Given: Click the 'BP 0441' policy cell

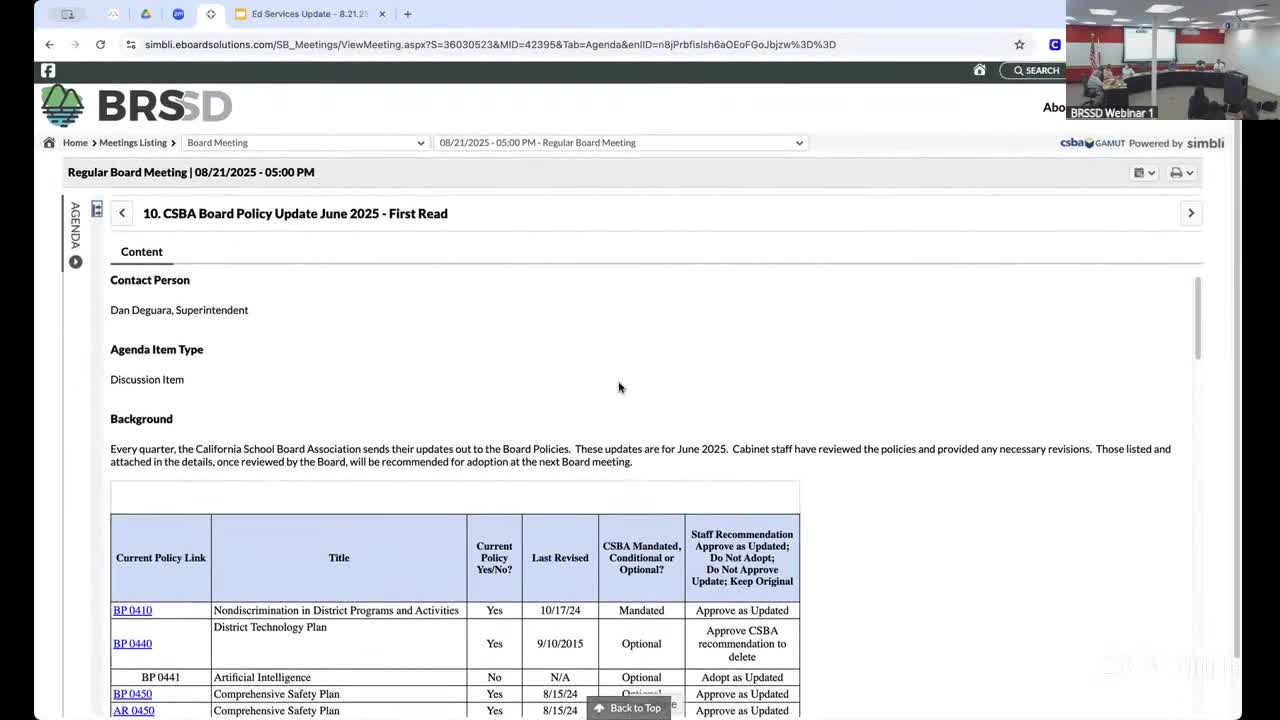Looking at the screenshot, I should pos(161,678).
